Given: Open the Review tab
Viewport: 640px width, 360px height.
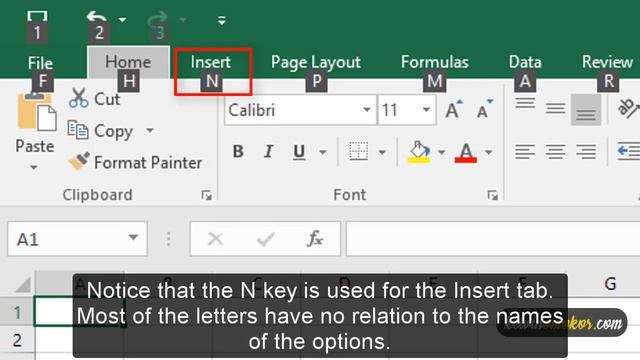Looking at the screenshot, I should (x=607, y=62).
